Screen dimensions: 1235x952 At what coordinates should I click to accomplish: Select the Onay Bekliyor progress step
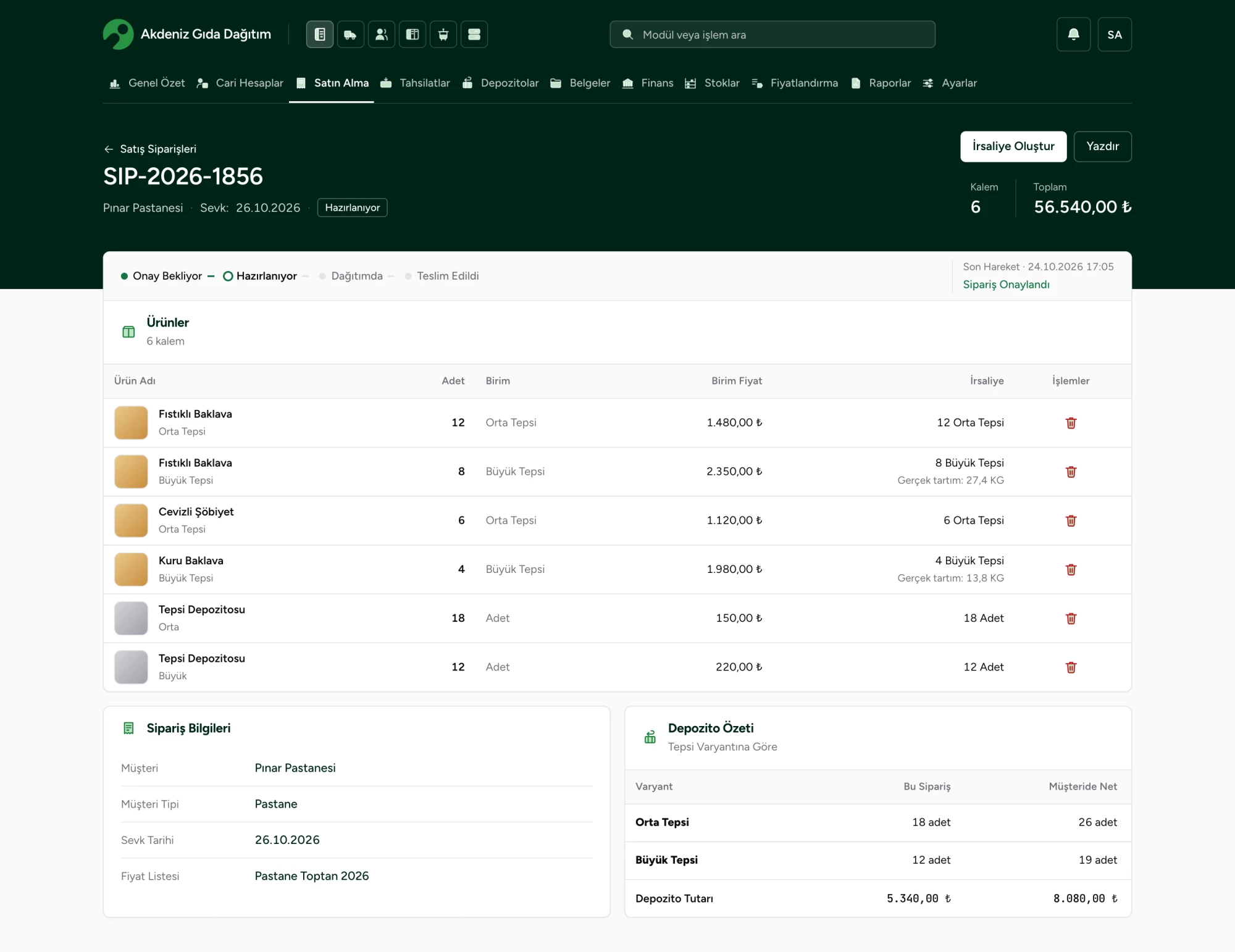161,276
